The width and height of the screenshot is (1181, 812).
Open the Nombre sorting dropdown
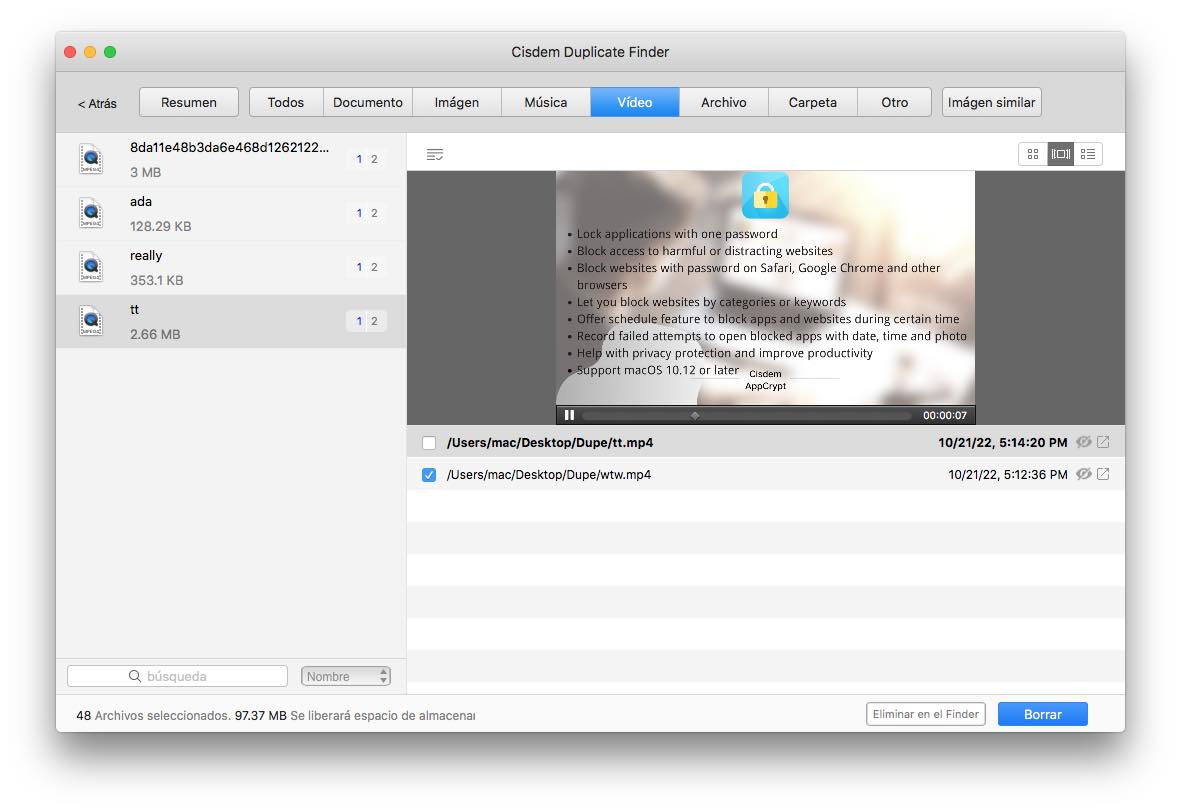pos(345,675)
